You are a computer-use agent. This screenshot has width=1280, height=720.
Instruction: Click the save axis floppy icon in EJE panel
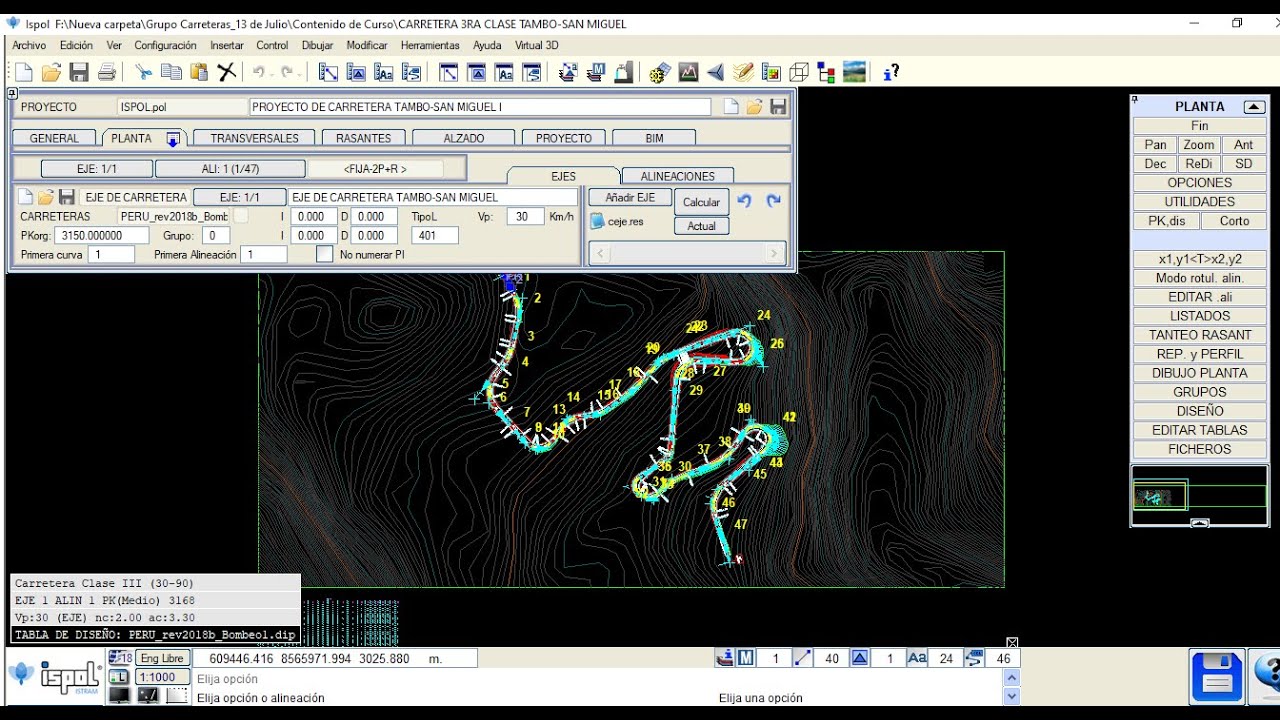click(x=67, y=197)
